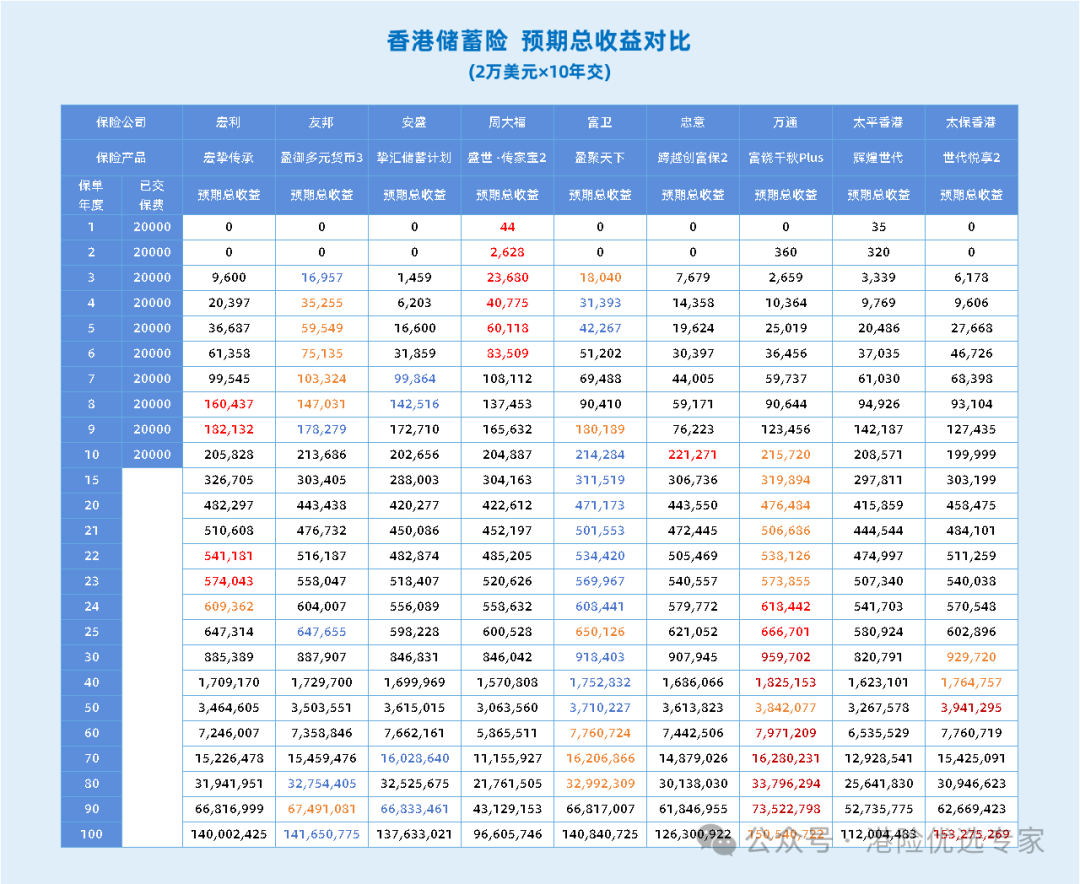The height and width of the screenshot is (884, 1080).
Task: Select product name 盈御多元货币3
Action: click(x=322, y=157)
